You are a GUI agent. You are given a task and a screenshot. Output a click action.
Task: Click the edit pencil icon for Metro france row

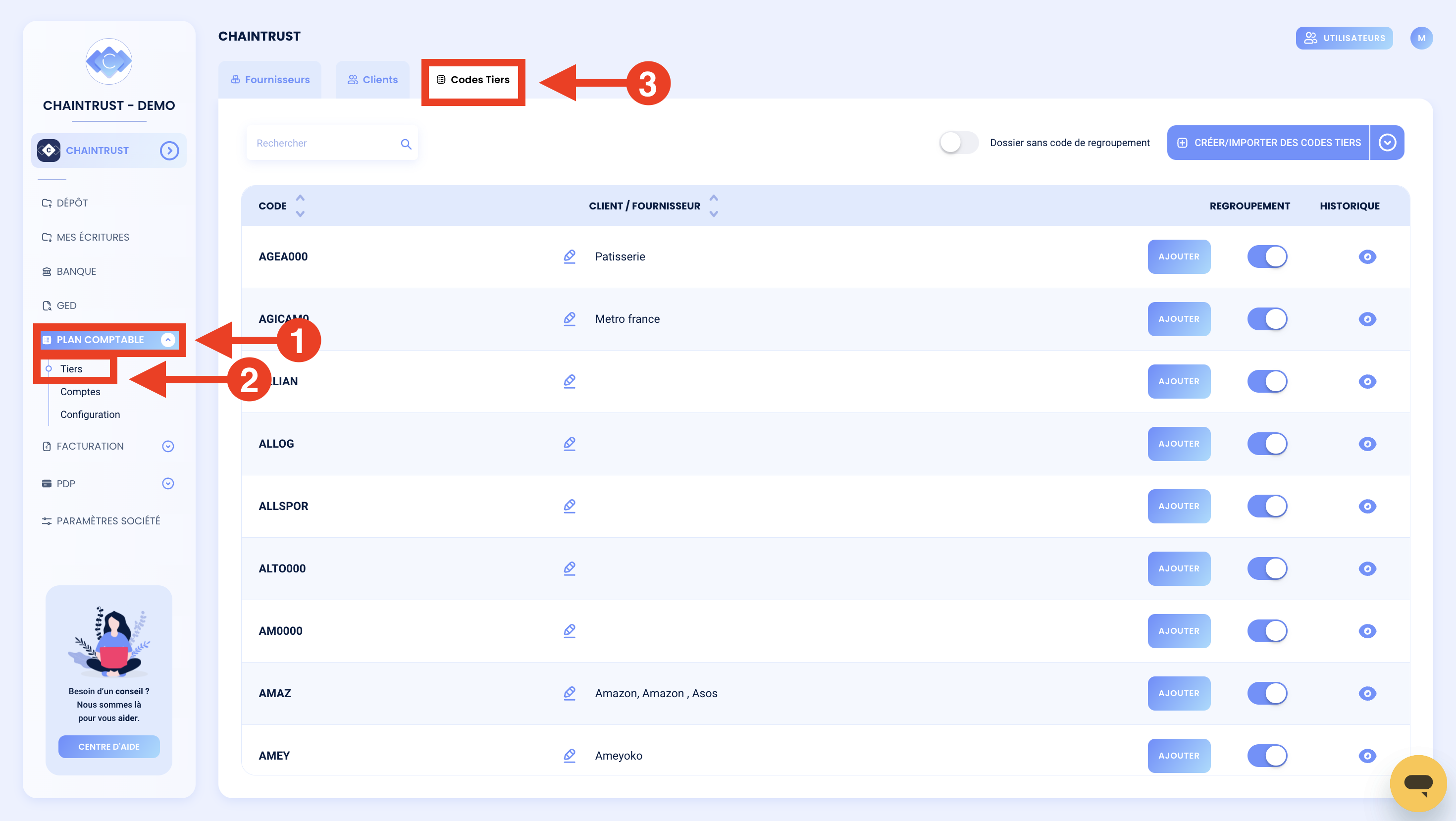click(x=569, y=319)
